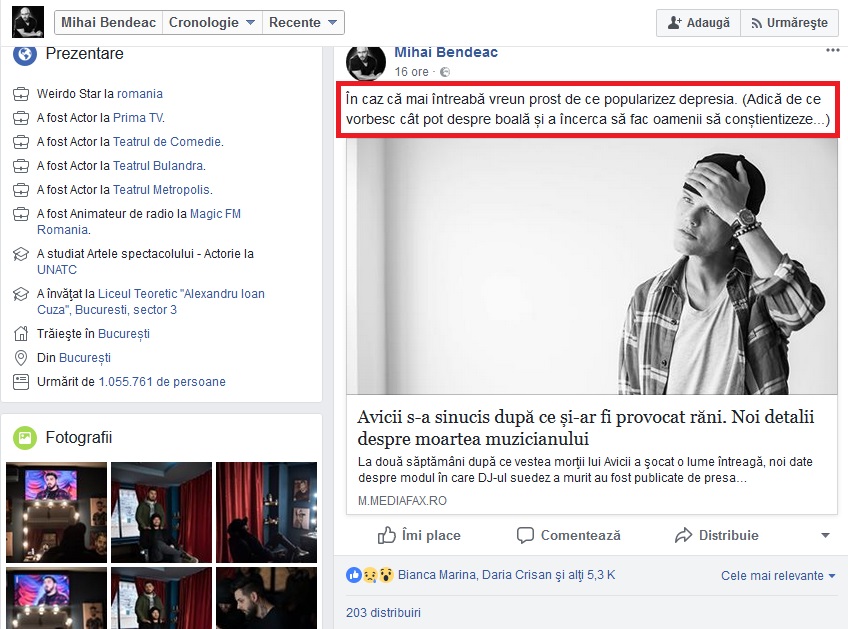Click the Distribuie share arrow icon
Viewport: 848px width, 629px height.
pos(684,535)
